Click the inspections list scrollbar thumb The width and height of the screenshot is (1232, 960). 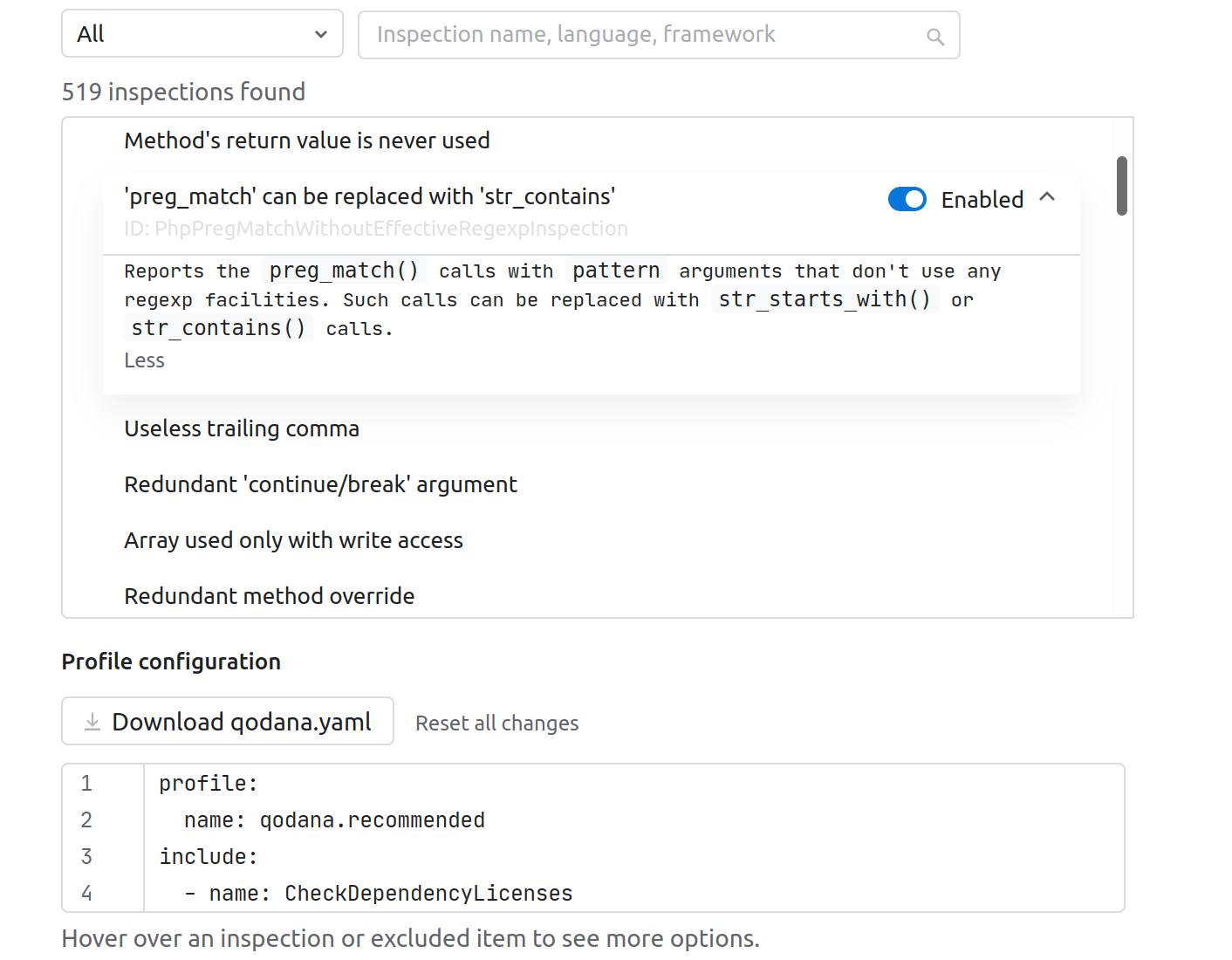coord(1122,186)
